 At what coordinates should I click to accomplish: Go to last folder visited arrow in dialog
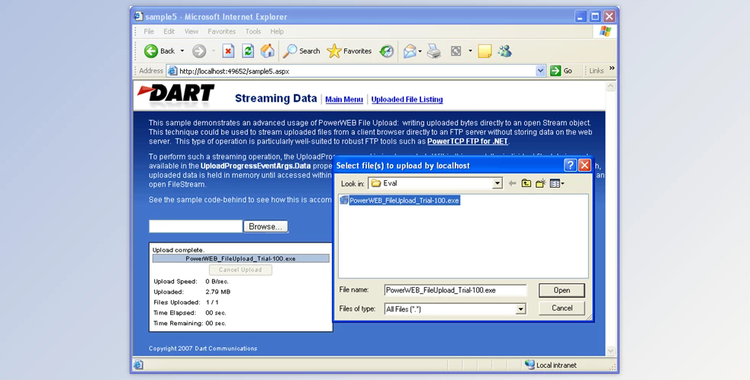pos(512,183)
